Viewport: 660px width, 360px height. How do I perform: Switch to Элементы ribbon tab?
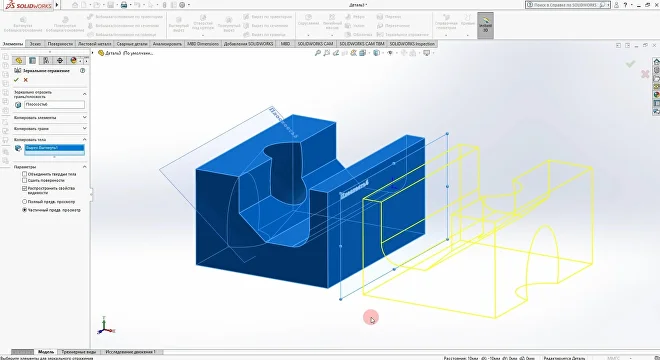pos(13,44)
